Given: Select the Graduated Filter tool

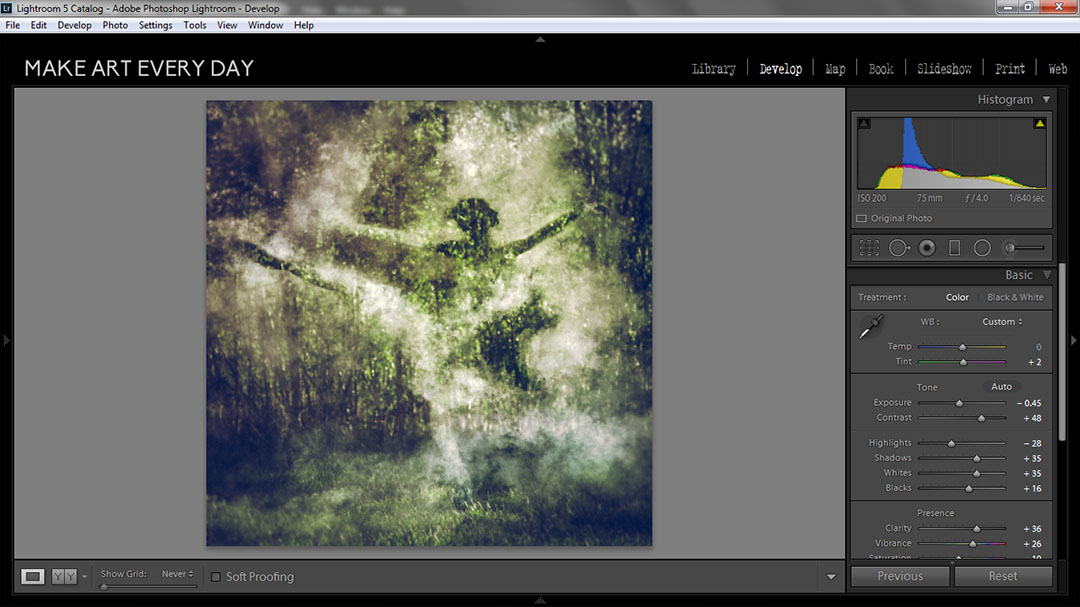Looking at the screenshot, I should 954,248.
